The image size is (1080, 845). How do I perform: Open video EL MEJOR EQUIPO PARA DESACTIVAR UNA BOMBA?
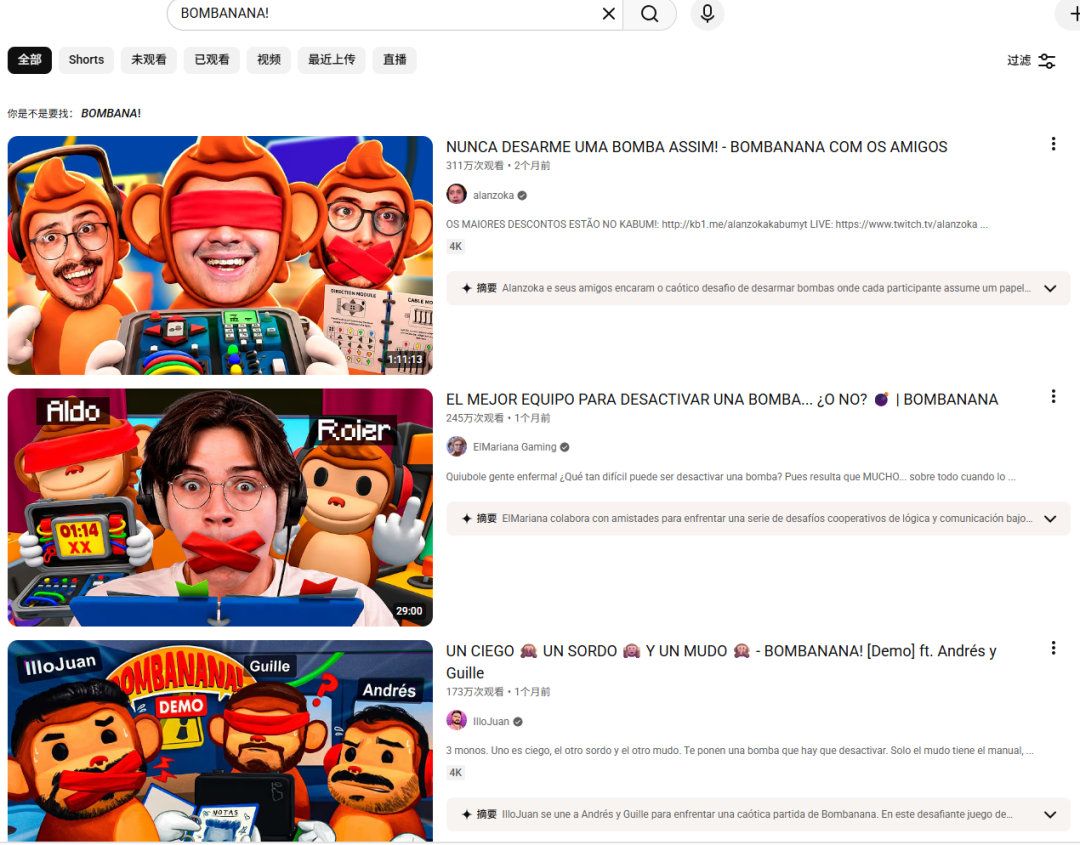[722, 399]
